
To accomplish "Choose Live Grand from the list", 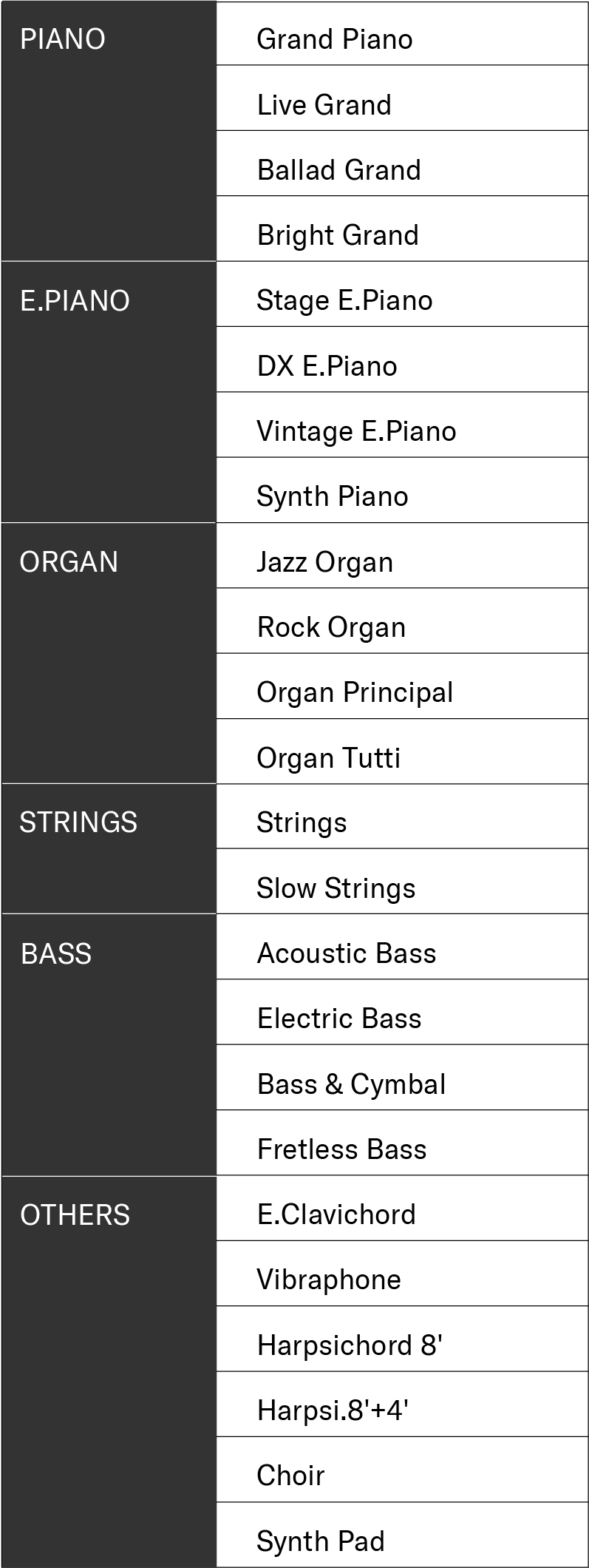I will click(324, 105).
